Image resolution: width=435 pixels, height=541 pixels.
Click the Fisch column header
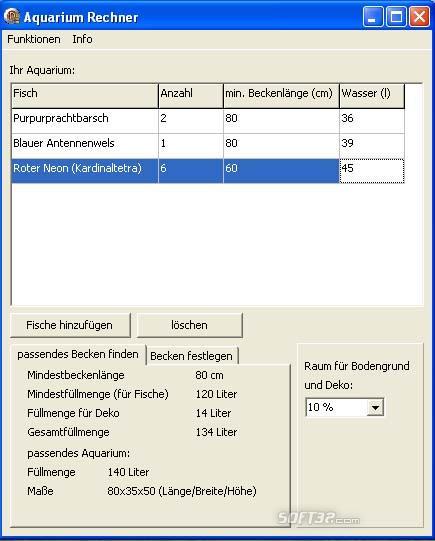(x=85, y=96)
